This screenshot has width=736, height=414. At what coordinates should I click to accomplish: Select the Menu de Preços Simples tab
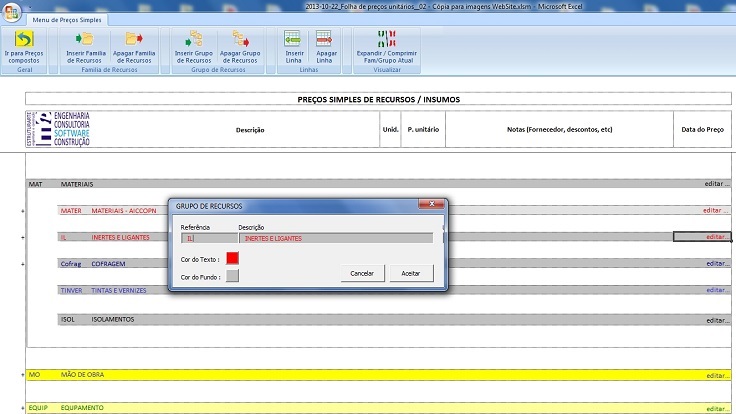coord(66,20)
